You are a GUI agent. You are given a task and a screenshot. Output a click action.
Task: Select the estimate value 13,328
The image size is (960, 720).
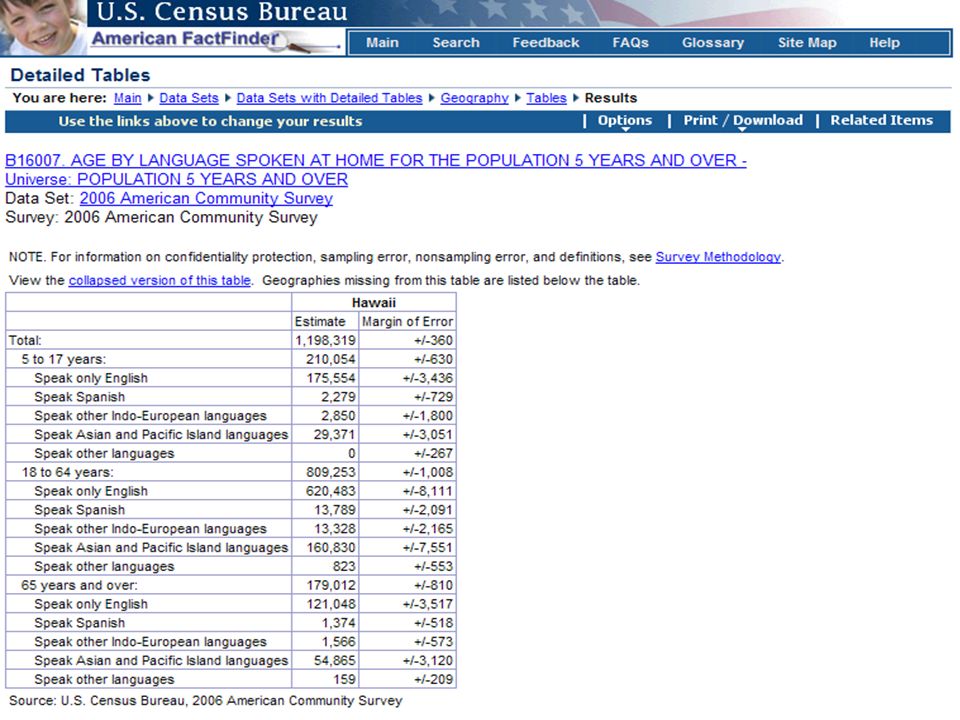334,529
